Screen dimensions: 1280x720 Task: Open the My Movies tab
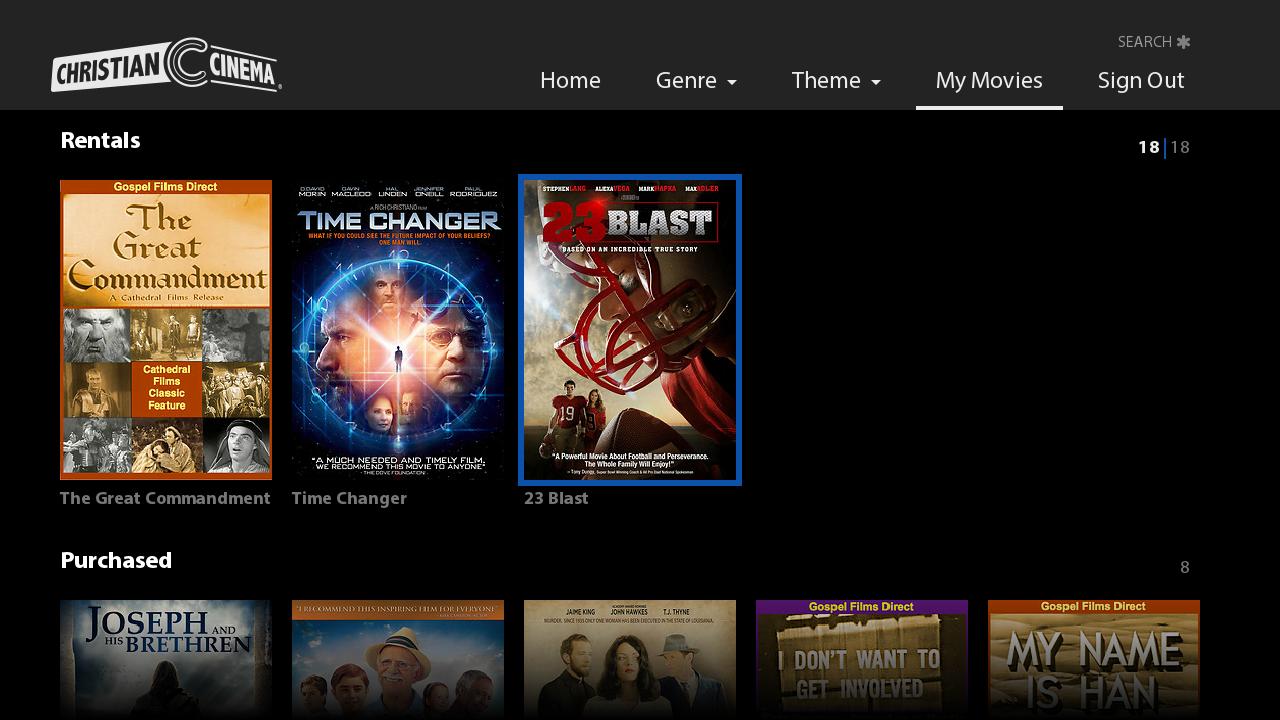[x=989, y=81]
